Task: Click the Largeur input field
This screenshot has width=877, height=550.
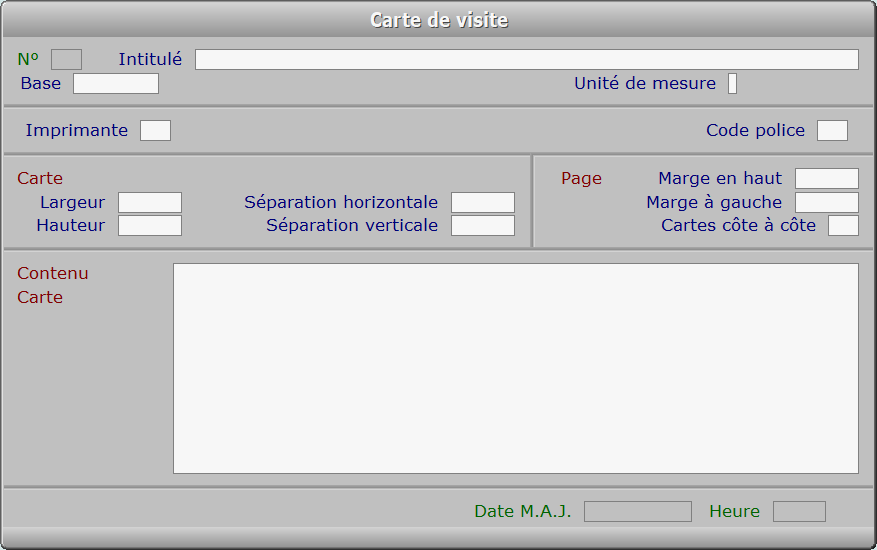Action: click(150, 203)
